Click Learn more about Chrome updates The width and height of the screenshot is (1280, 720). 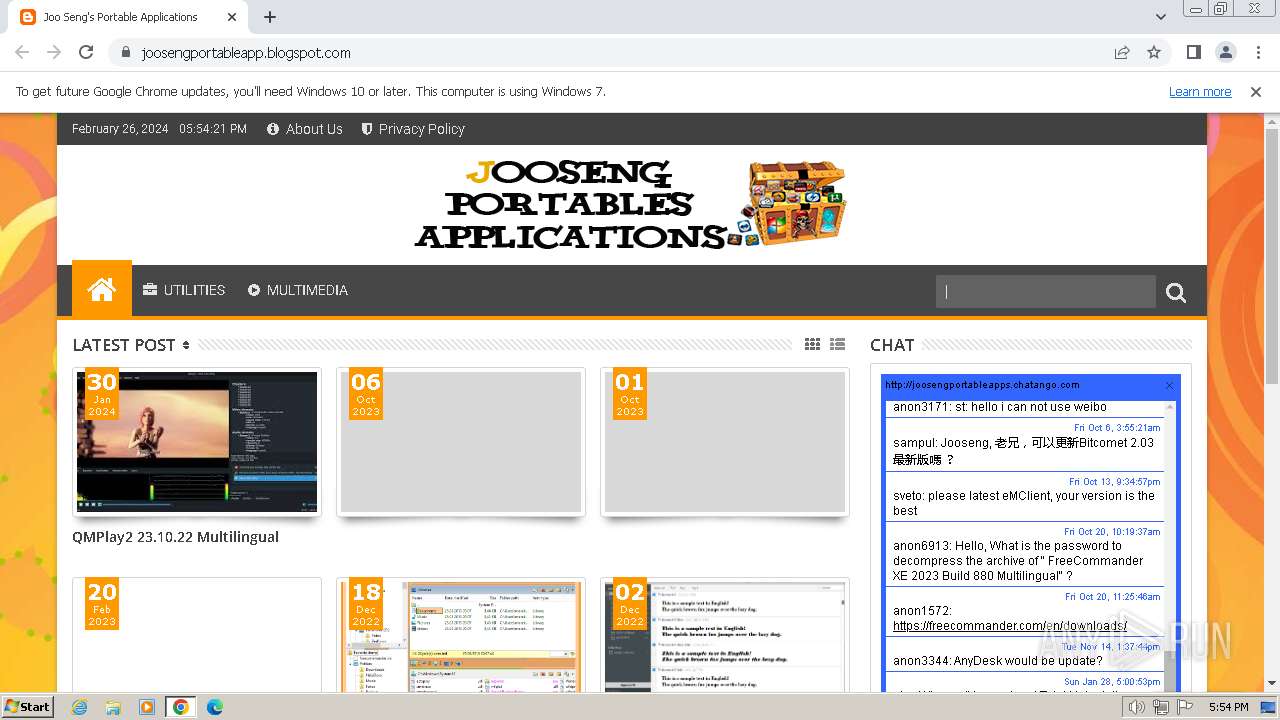pyautogui.click(x=1200, y=91)
